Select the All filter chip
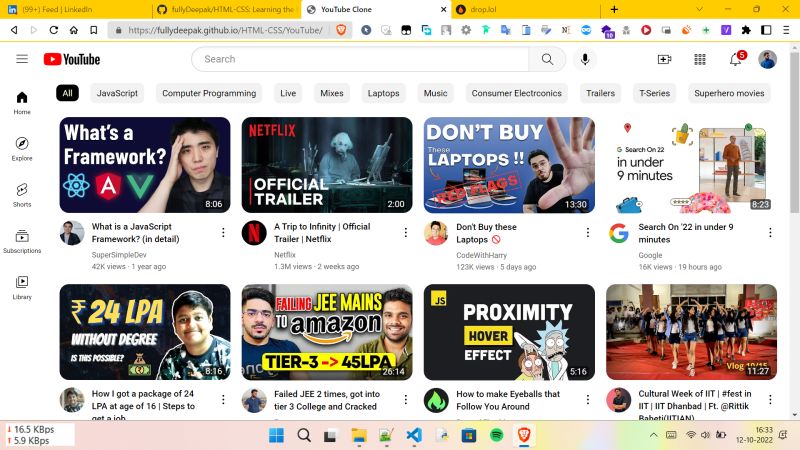Image resolution: width=800 pixels, height=450 pixels. (x=67, y=93)
